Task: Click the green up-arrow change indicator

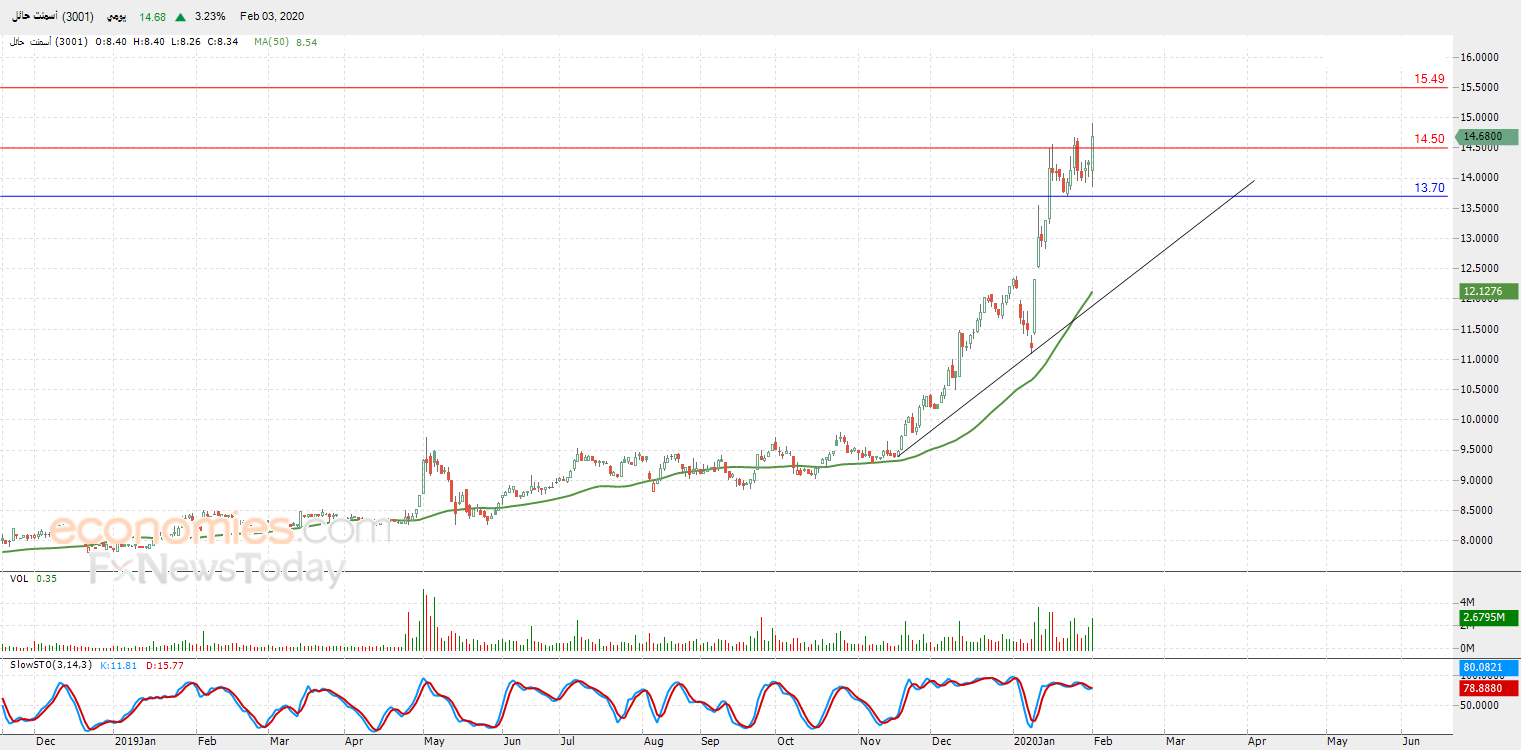Action: click(180, 17)
